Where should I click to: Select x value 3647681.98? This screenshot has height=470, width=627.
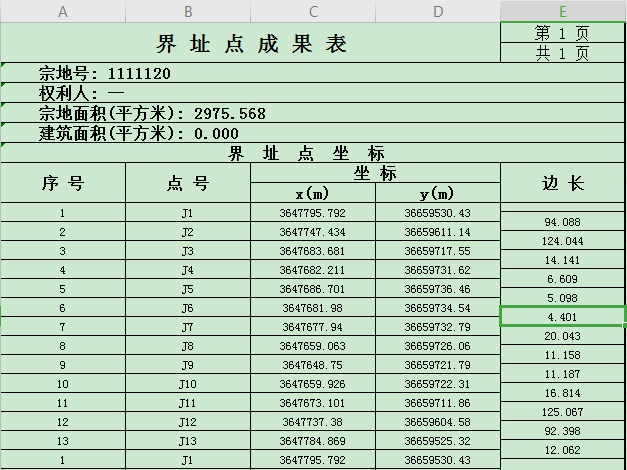pyautogui.click(x=313, y=308)
